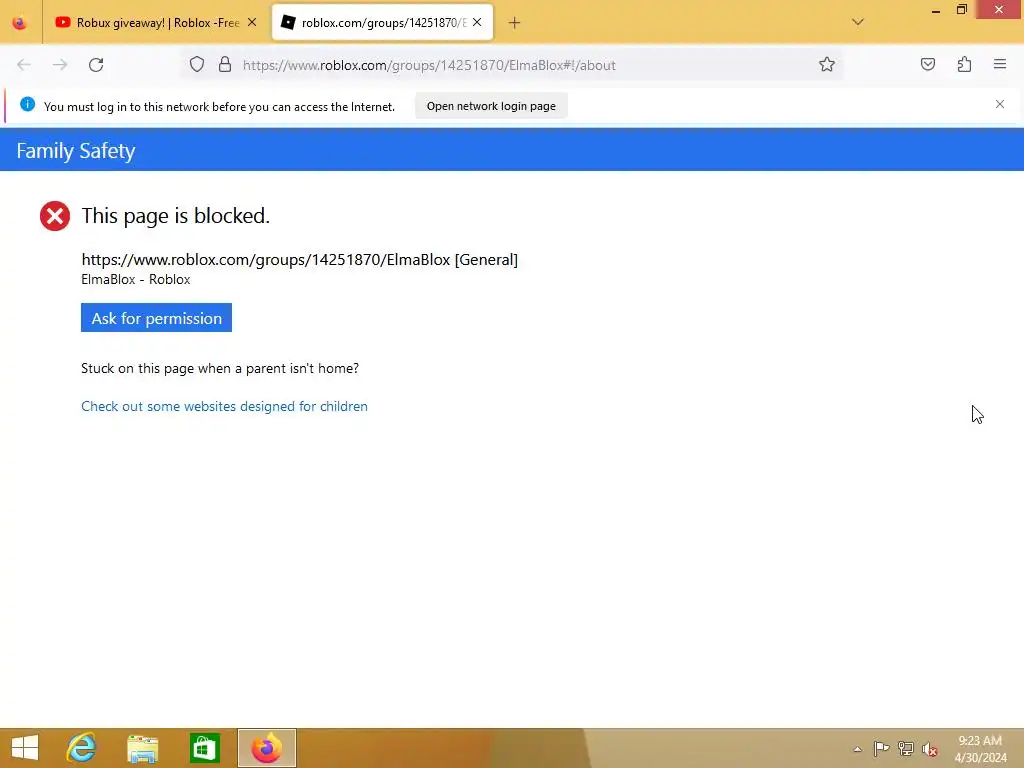Open the tracking protection shield icon

click(197, 64)
